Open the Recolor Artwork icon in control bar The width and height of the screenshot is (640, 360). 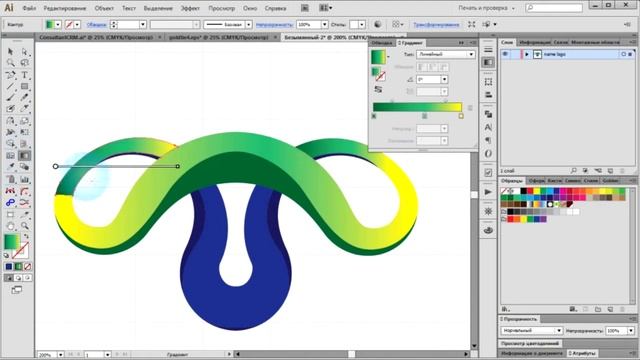[378, 24]
